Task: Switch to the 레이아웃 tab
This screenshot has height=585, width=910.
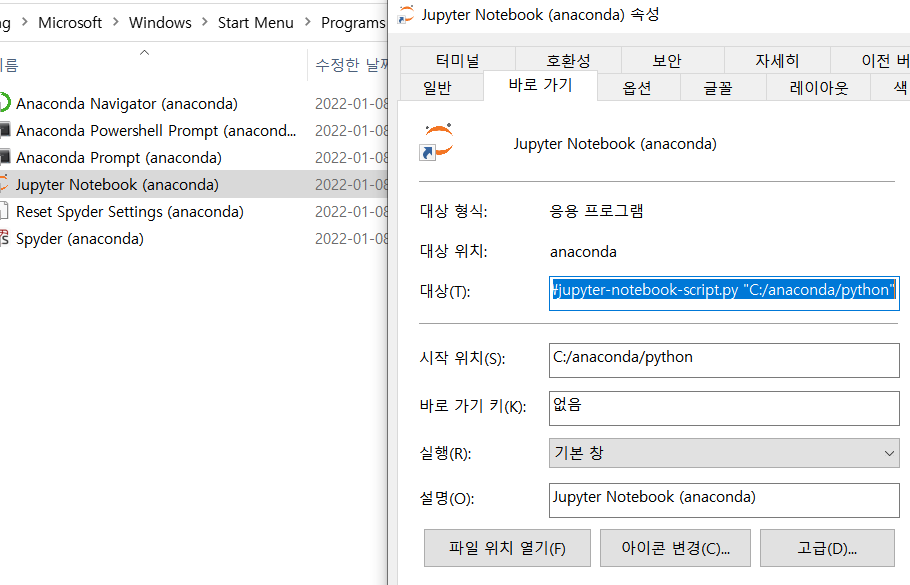Action: (x=819, y=88)
